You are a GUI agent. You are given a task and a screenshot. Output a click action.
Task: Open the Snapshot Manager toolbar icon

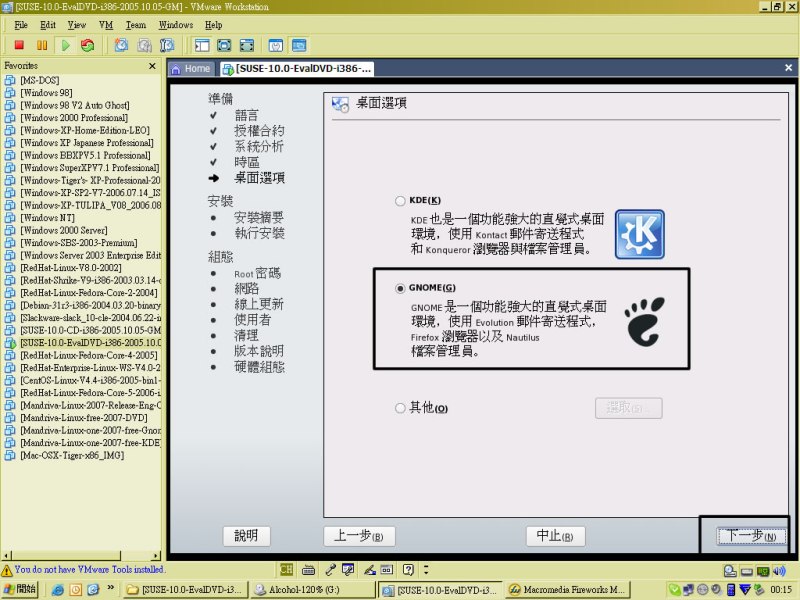pyautogui.click(x=167, y=45)
